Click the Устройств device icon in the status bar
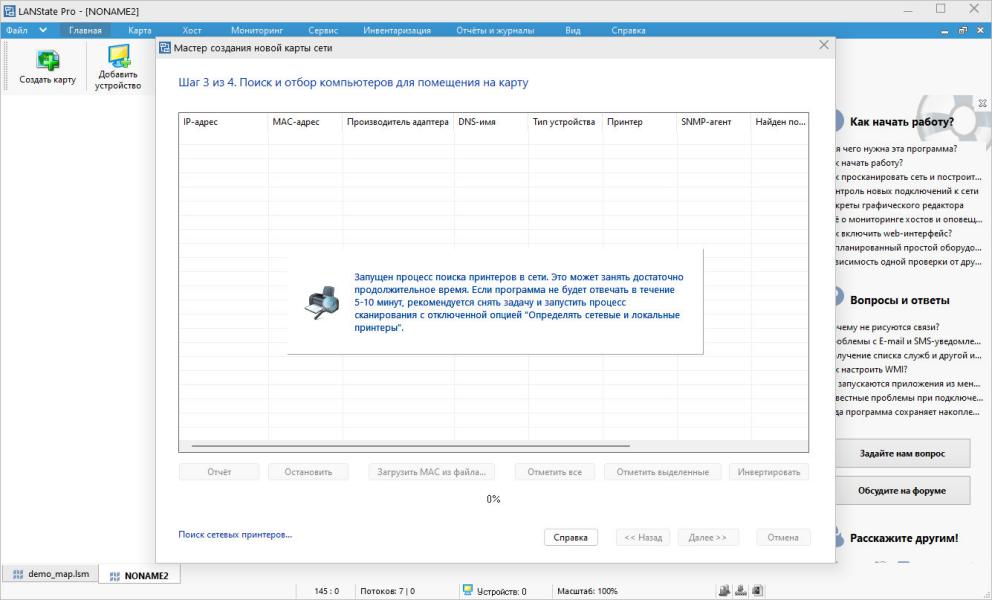Viewport: 992px width, 600px height. coord(468,590)
